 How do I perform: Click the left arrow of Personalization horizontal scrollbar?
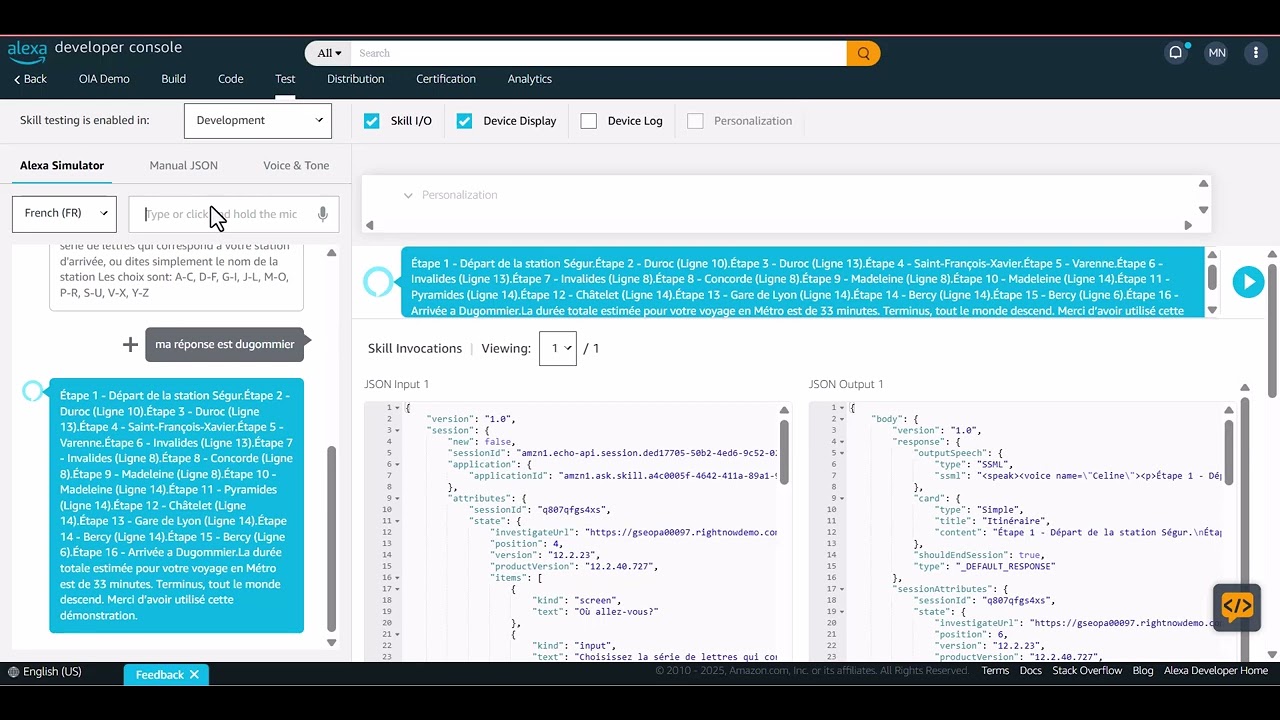pos(370,225)
